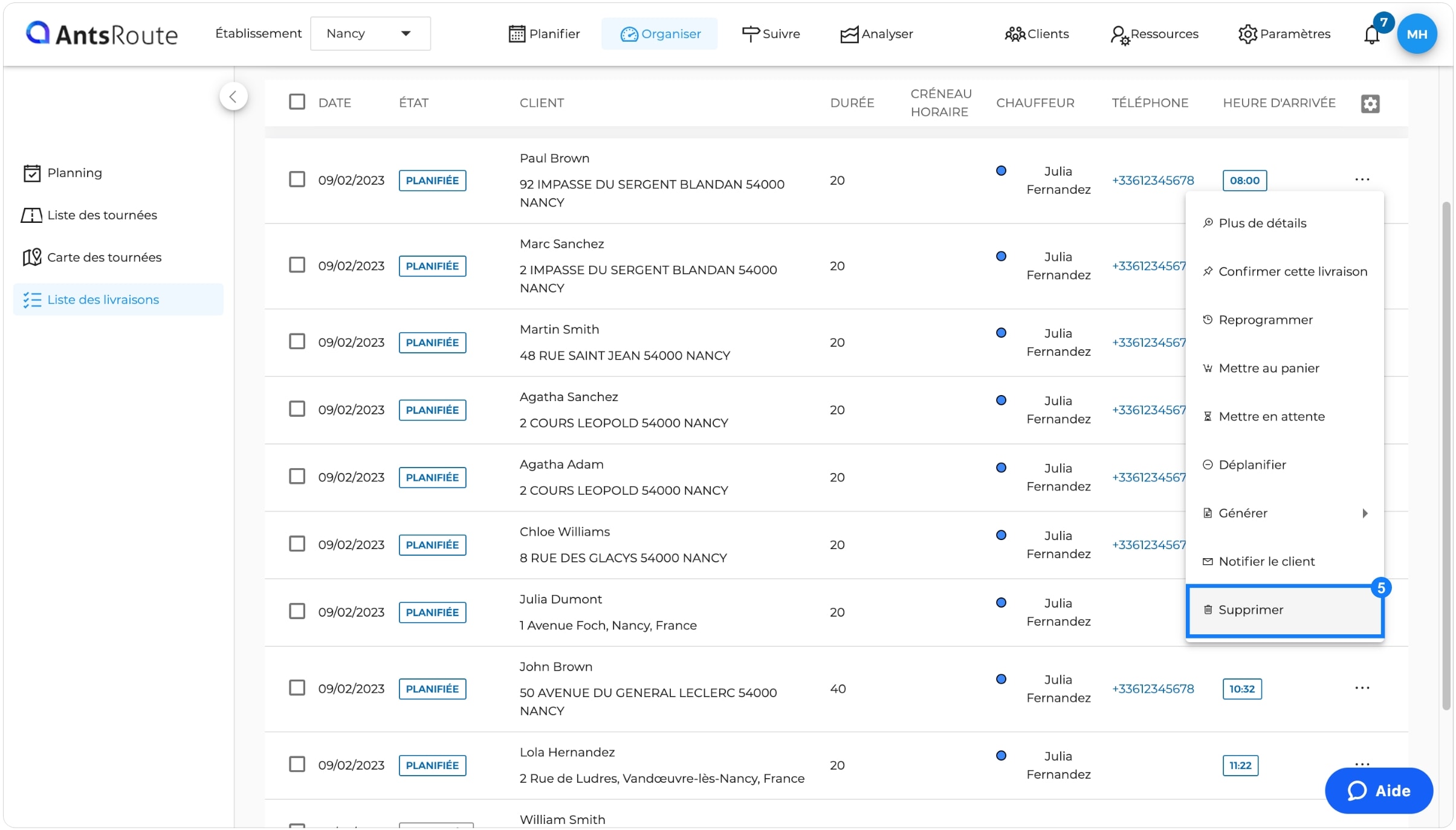Click the blue driver dot for John Brown
The width and height of the screenshot is (1456, 830).
1001,679
